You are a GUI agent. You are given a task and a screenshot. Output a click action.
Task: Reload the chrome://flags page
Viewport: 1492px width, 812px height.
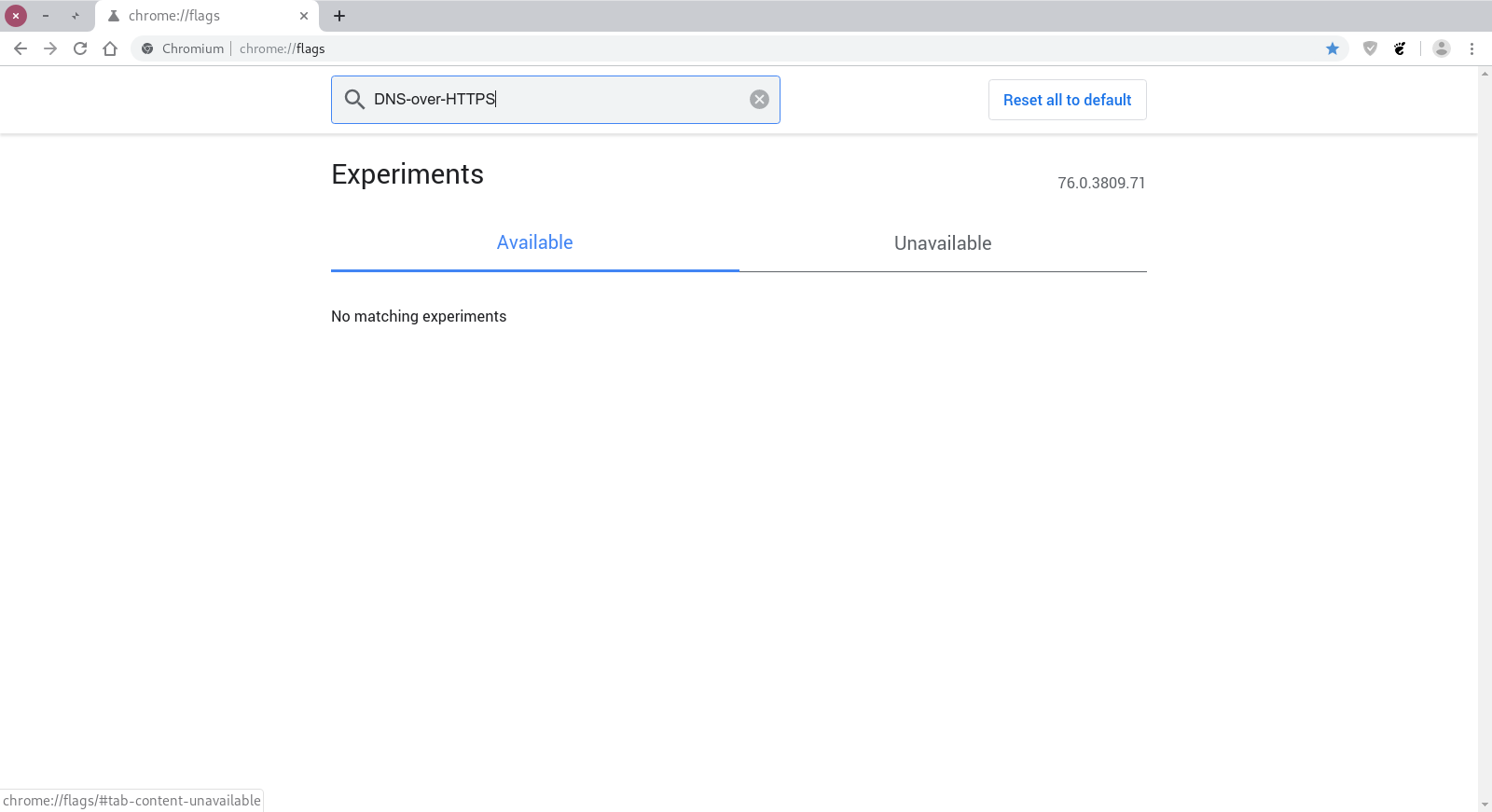pos(80,48)
